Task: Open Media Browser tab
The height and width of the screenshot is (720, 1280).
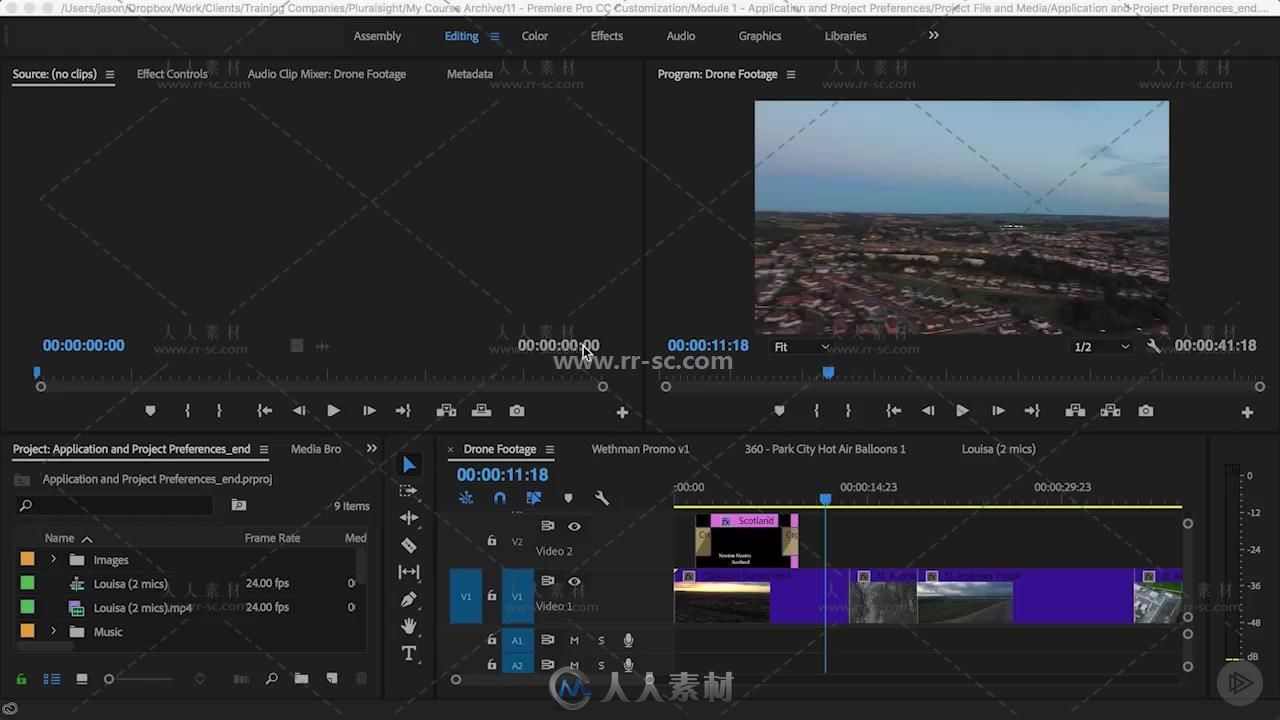Action: coord(316,449)
